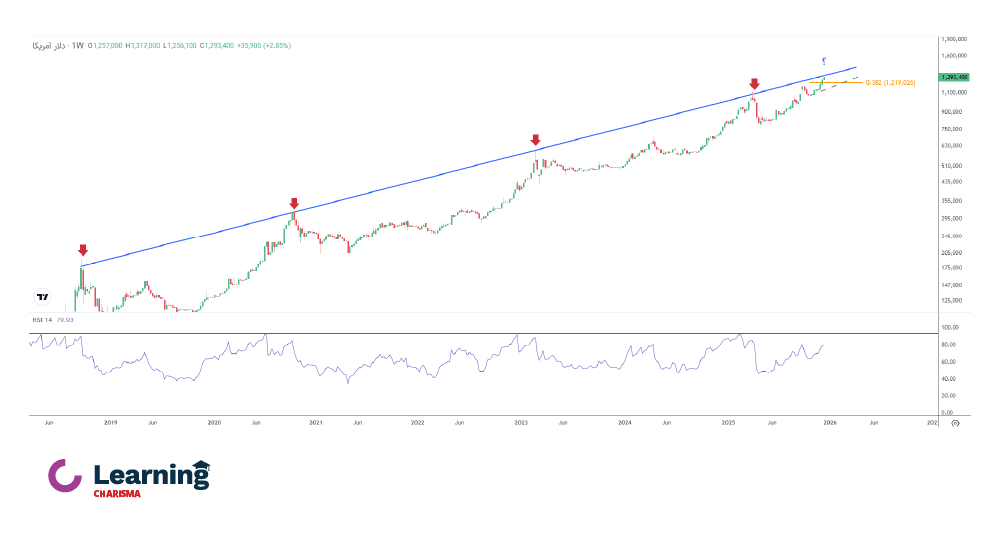
Task: Open chart settings gear at bottom right
Action: [955, 423]
